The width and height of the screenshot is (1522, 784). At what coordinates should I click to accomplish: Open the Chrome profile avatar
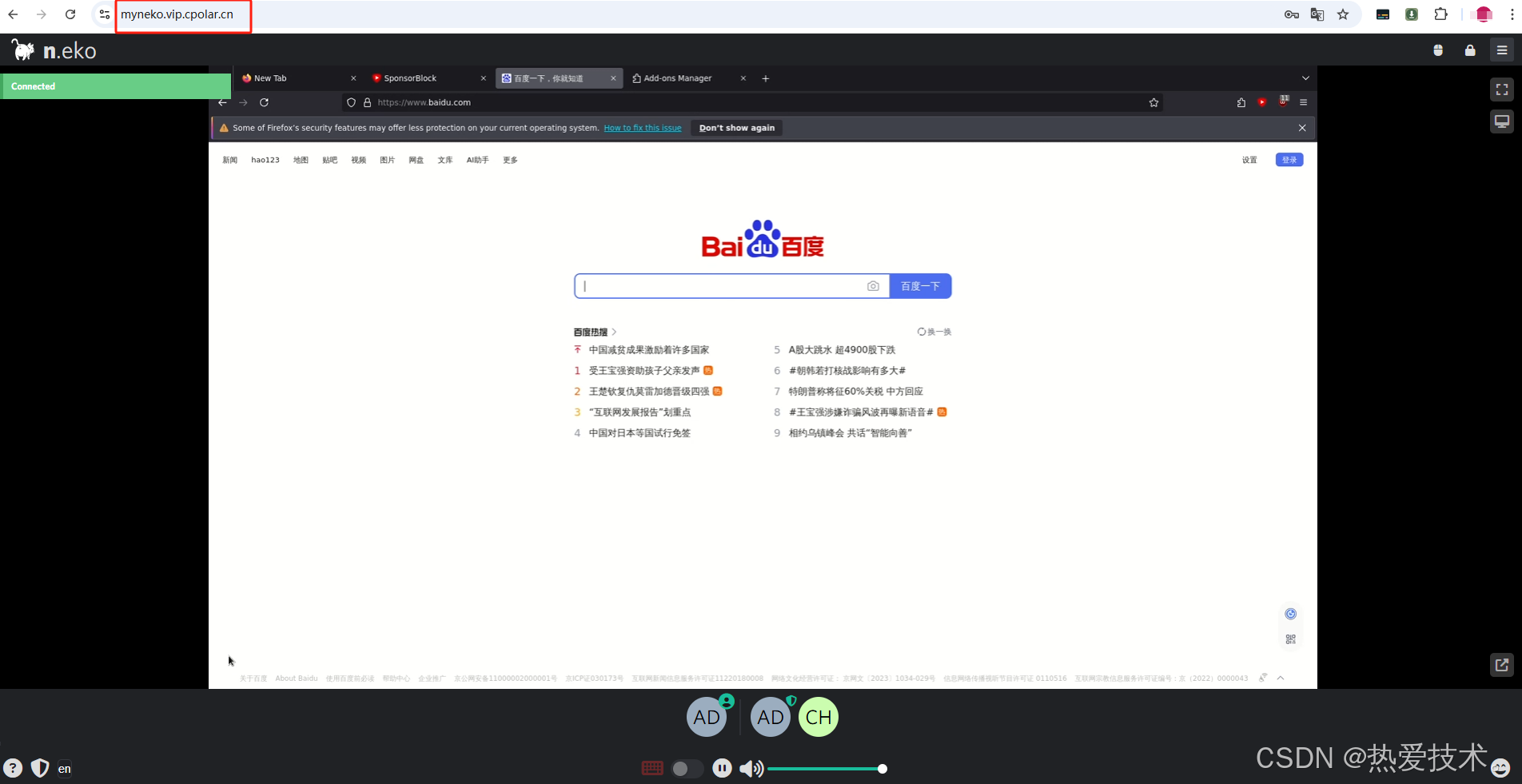(1484, 14)
